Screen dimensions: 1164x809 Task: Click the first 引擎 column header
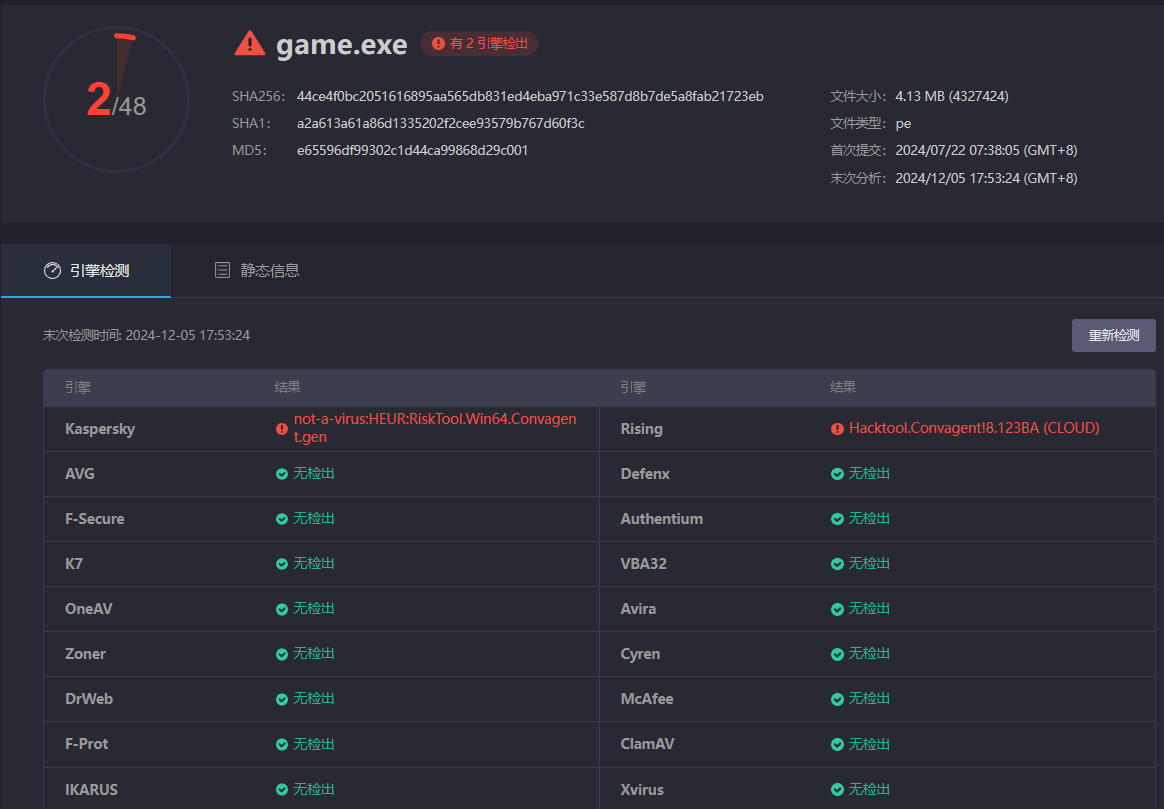point(78,387)
